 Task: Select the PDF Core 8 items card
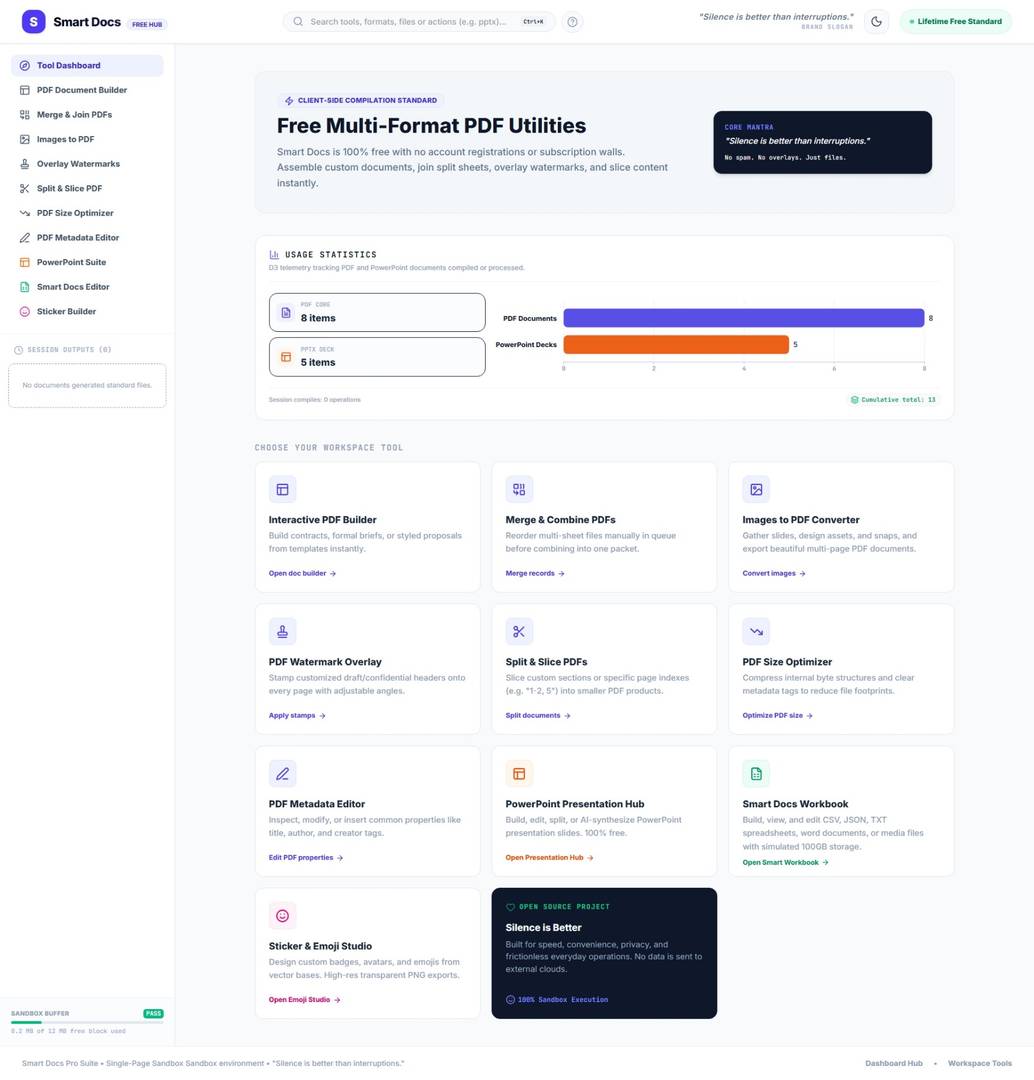378,313
